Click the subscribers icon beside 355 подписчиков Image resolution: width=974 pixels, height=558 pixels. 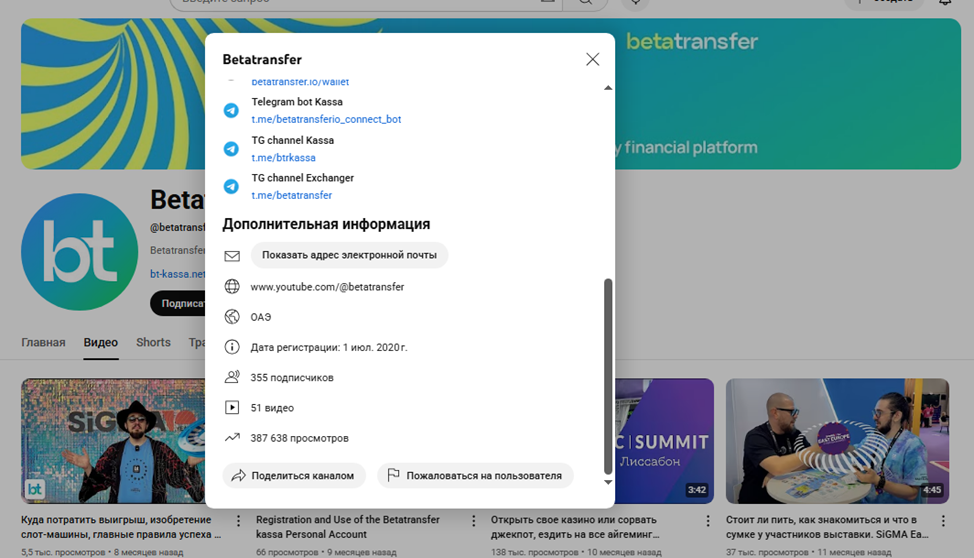(x=232, y=377)
